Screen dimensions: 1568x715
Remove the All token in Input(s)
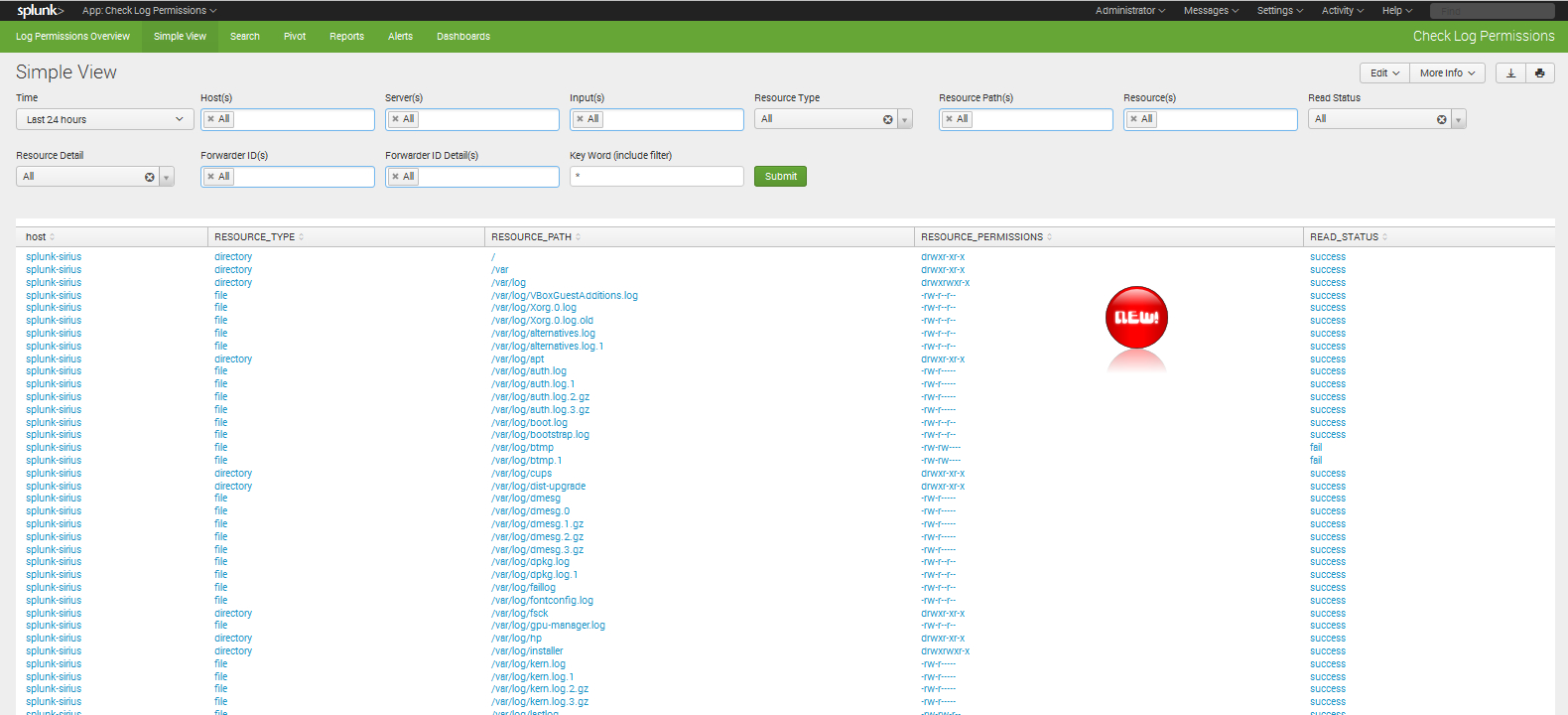580,119
